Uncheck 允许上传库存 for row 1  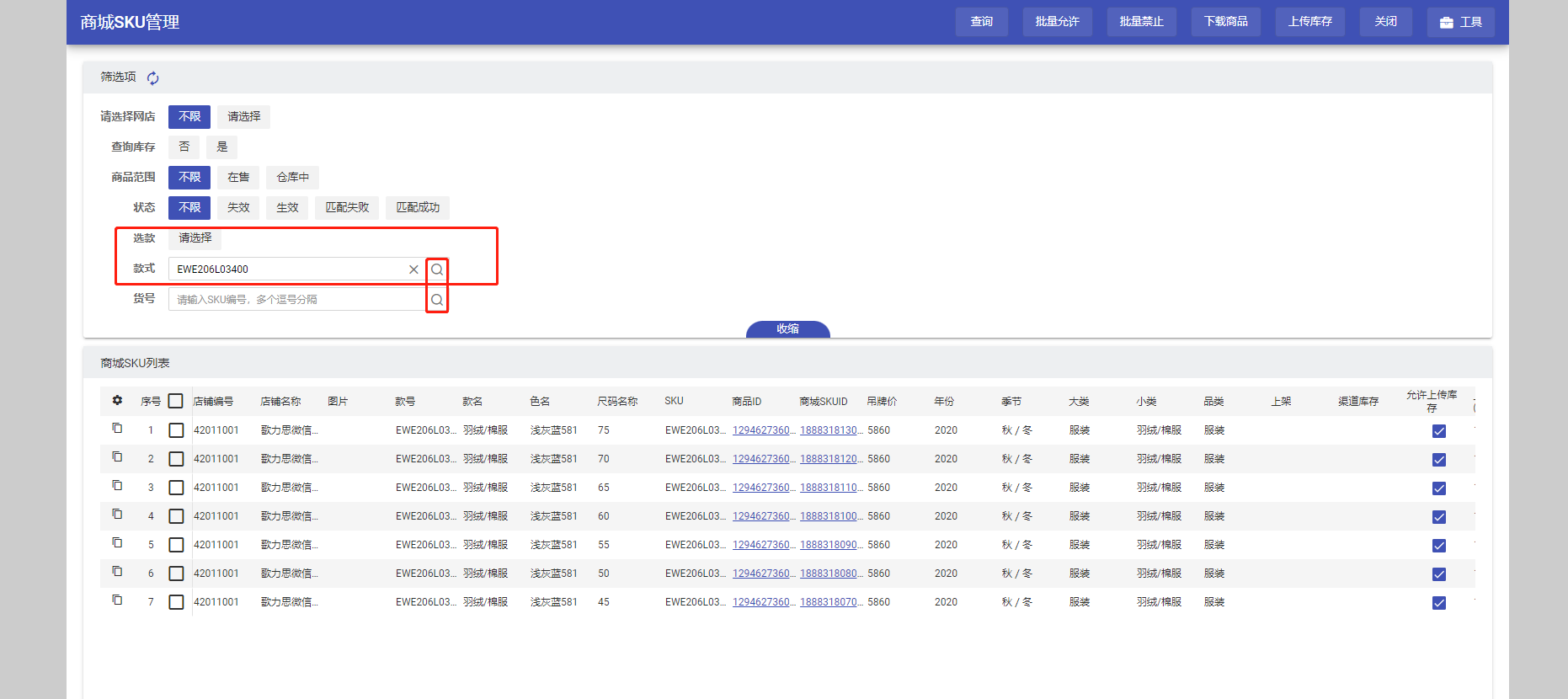pos(1438,431)
